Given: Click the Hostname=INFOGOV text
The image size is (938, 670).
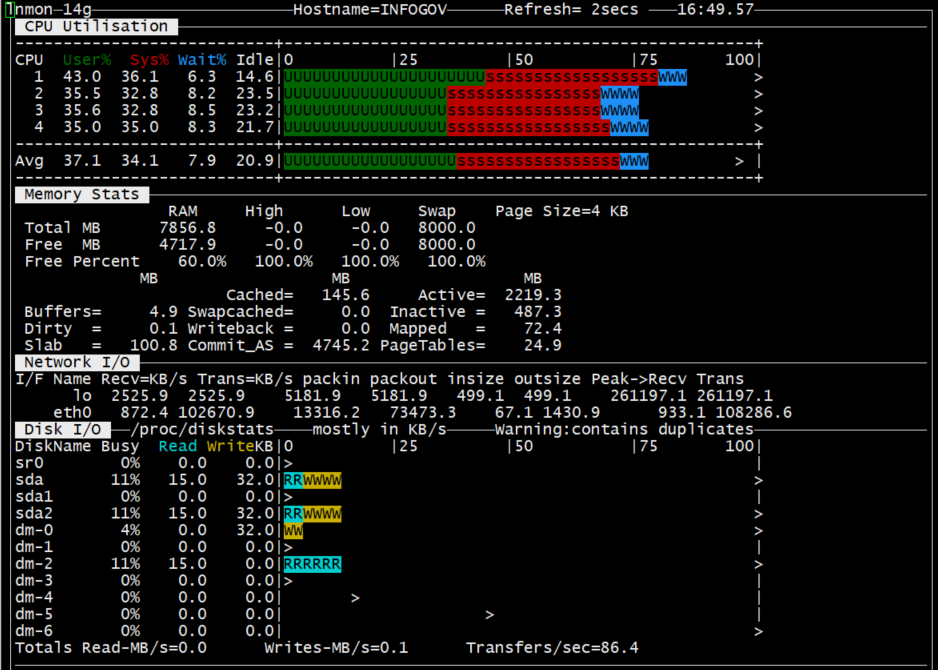Looking at the screenshot, I should pos(370,10).
